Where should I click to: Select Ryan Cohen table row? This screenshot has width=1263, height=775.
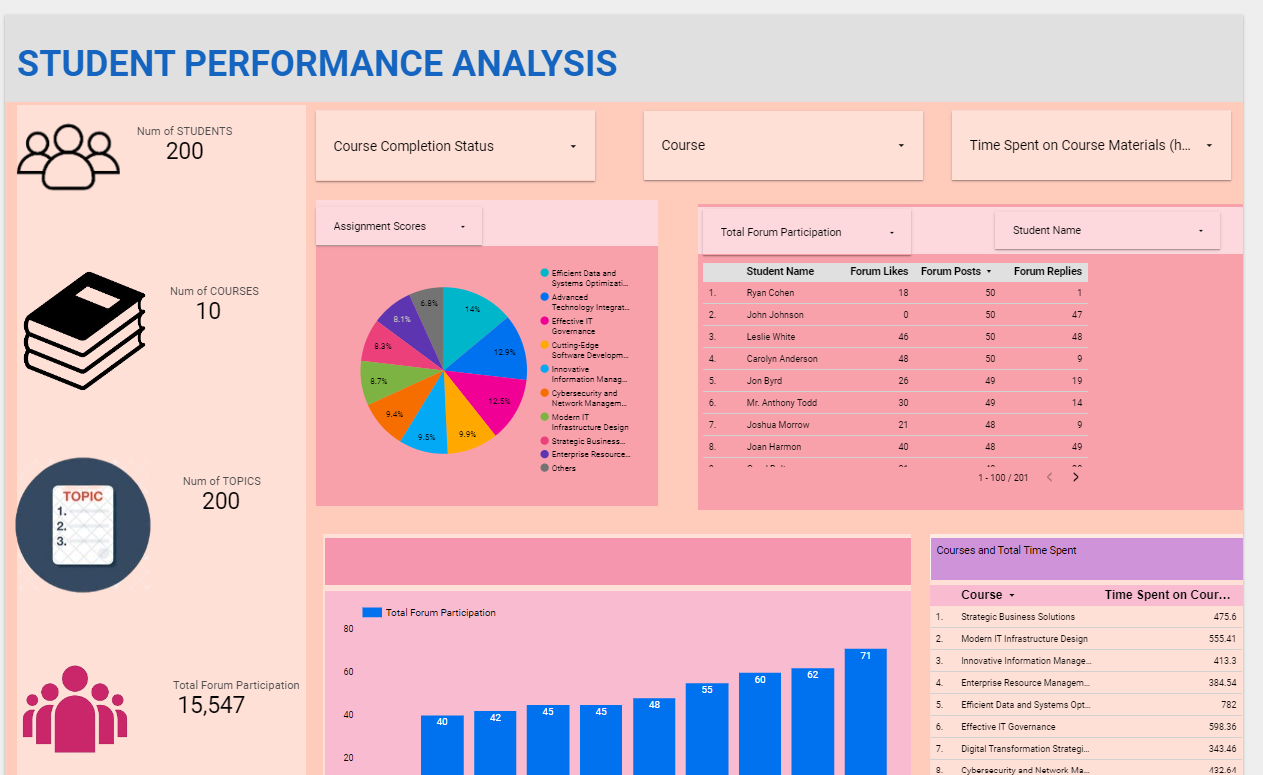895,293
